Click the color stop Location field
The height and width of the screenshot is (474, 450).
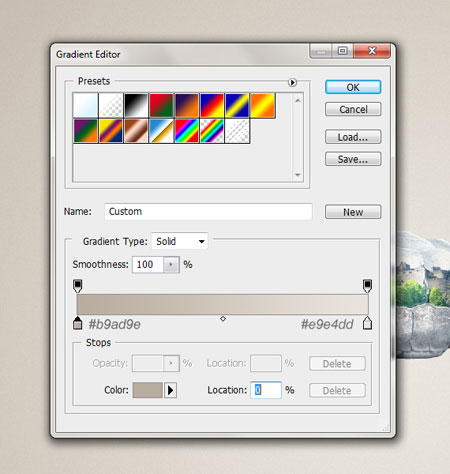click(x=266, y=390)
